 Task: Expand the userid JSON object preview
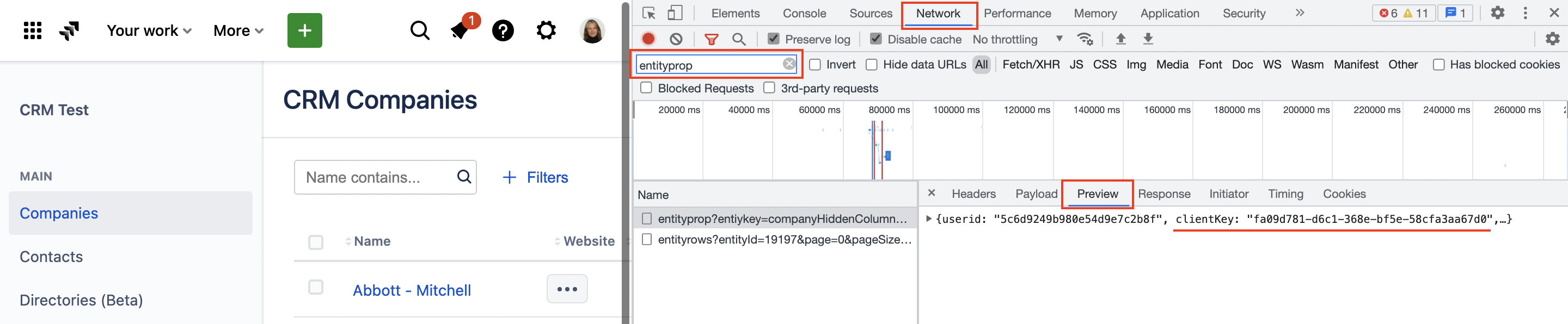coord(929,219)
